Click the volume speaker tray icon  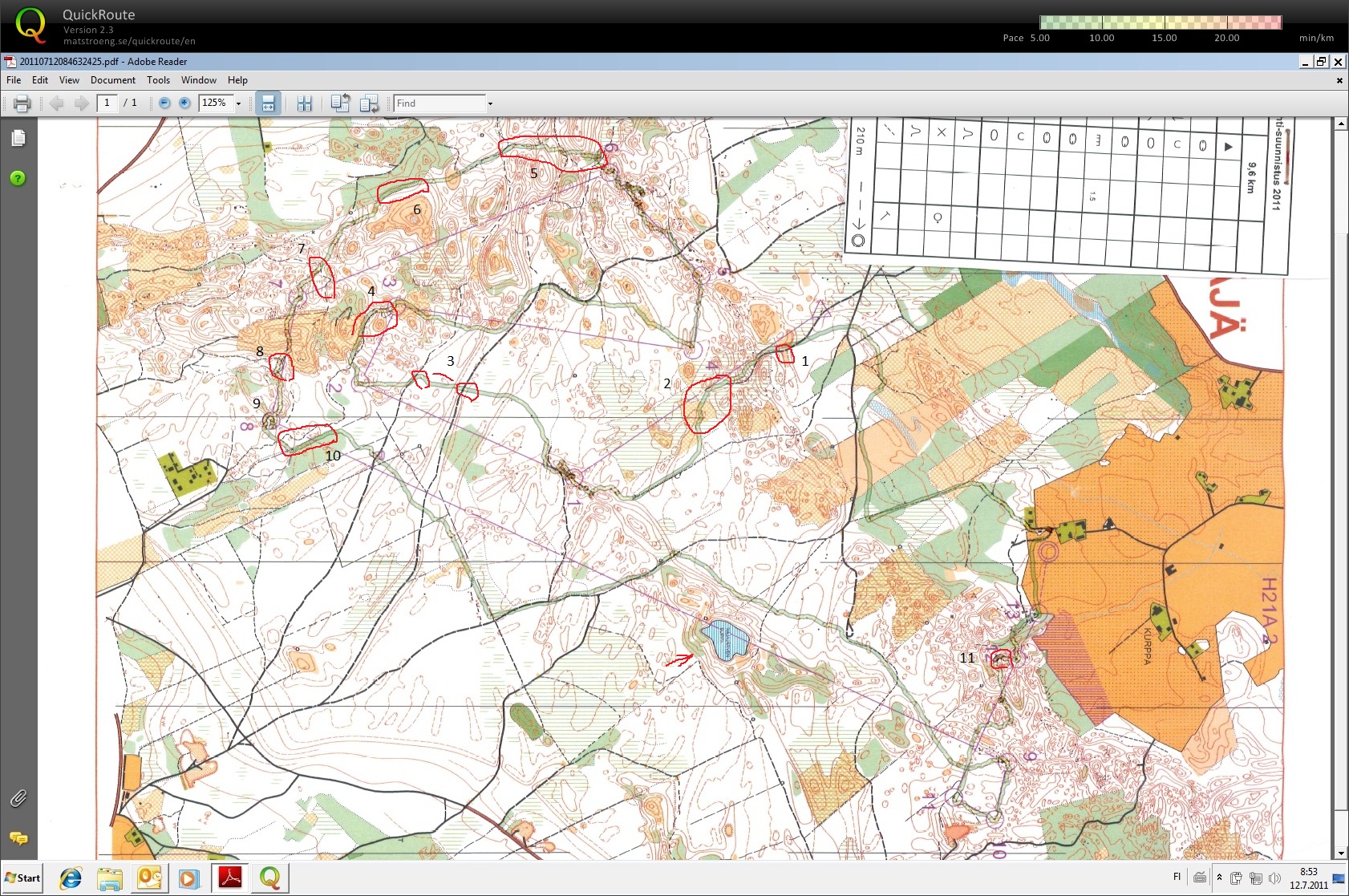(1274, 878)
